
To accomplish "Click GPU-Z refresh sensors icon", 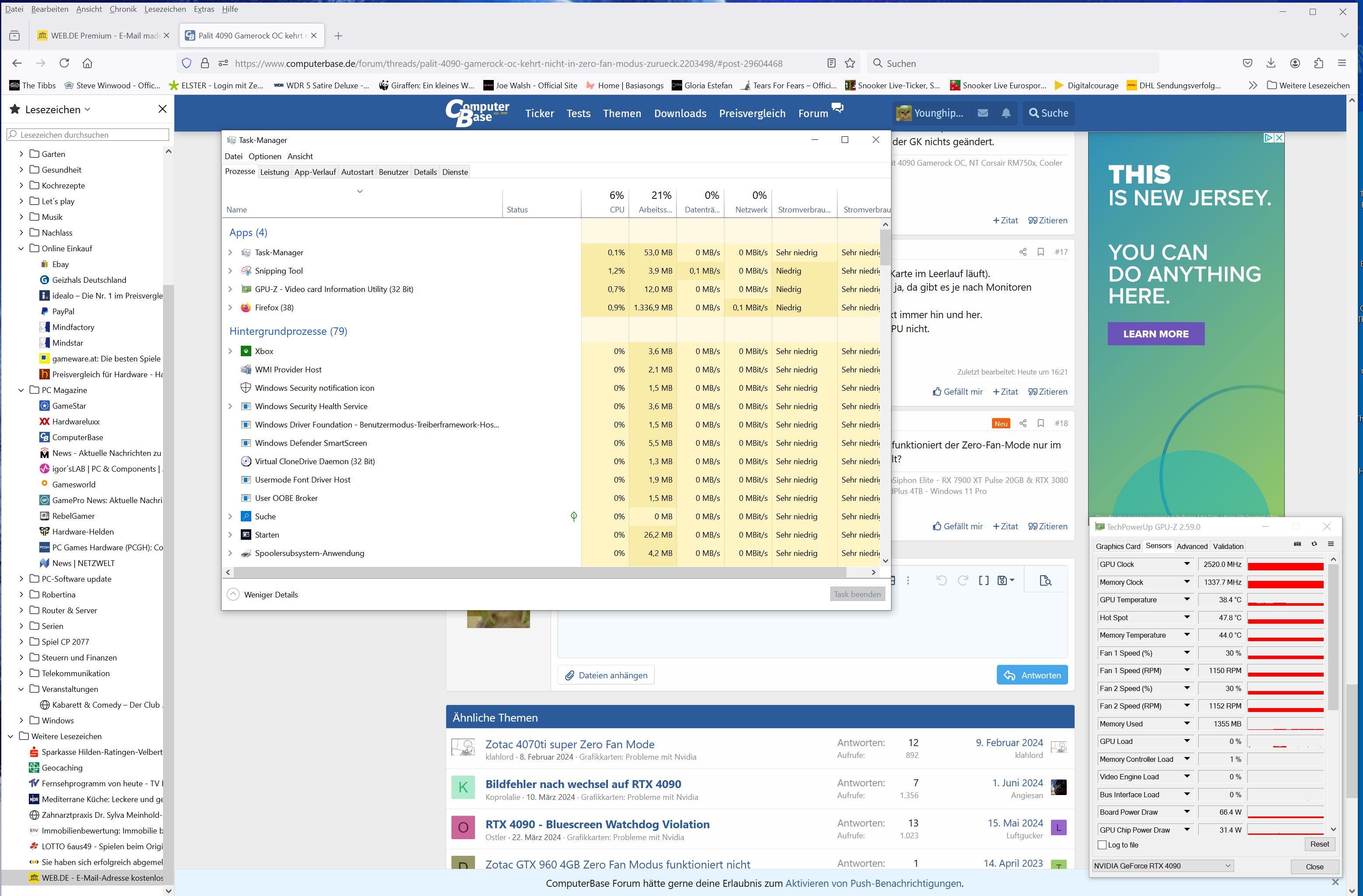I will click(1314, 544).
